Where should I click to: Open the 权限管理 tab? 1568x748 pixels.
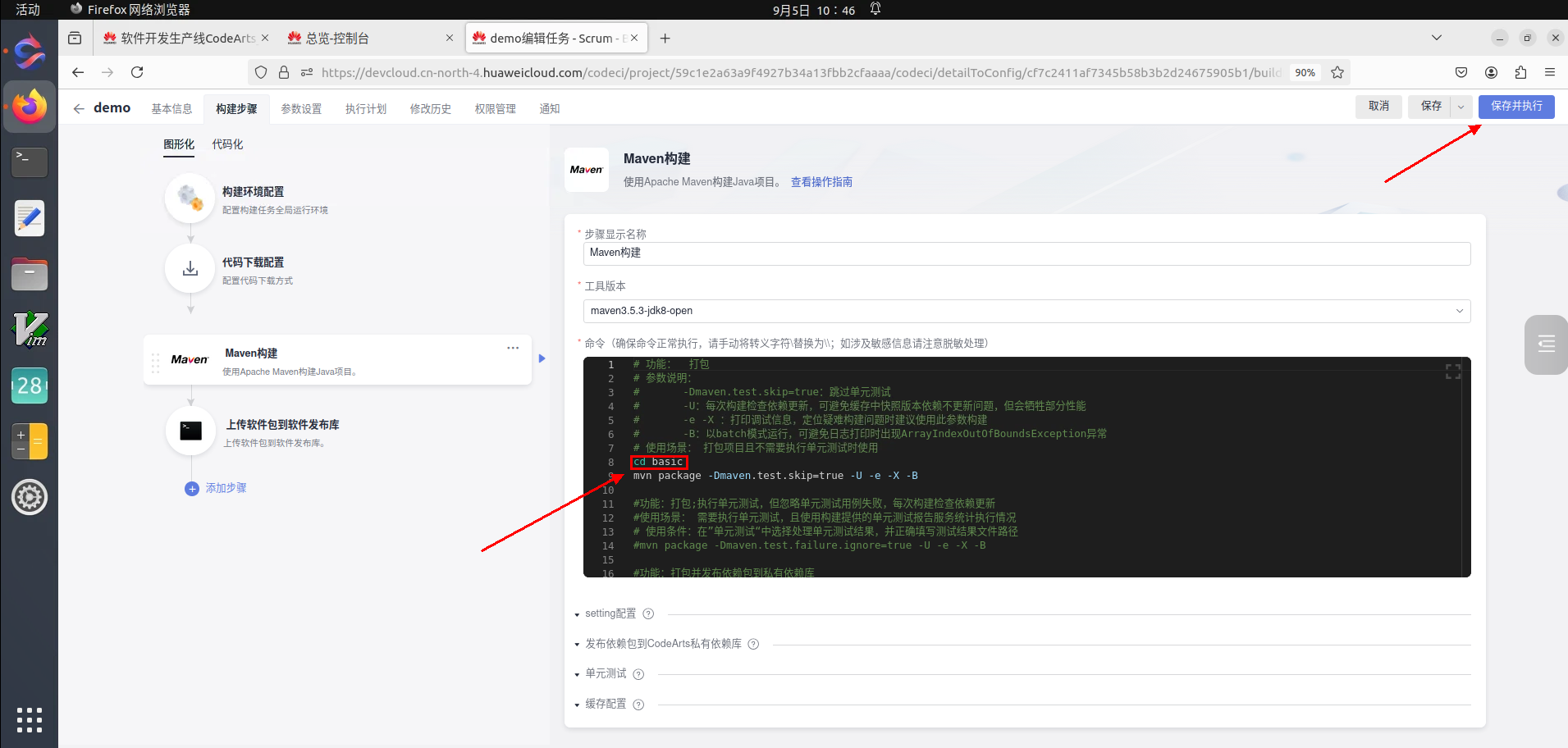point(496,108)
